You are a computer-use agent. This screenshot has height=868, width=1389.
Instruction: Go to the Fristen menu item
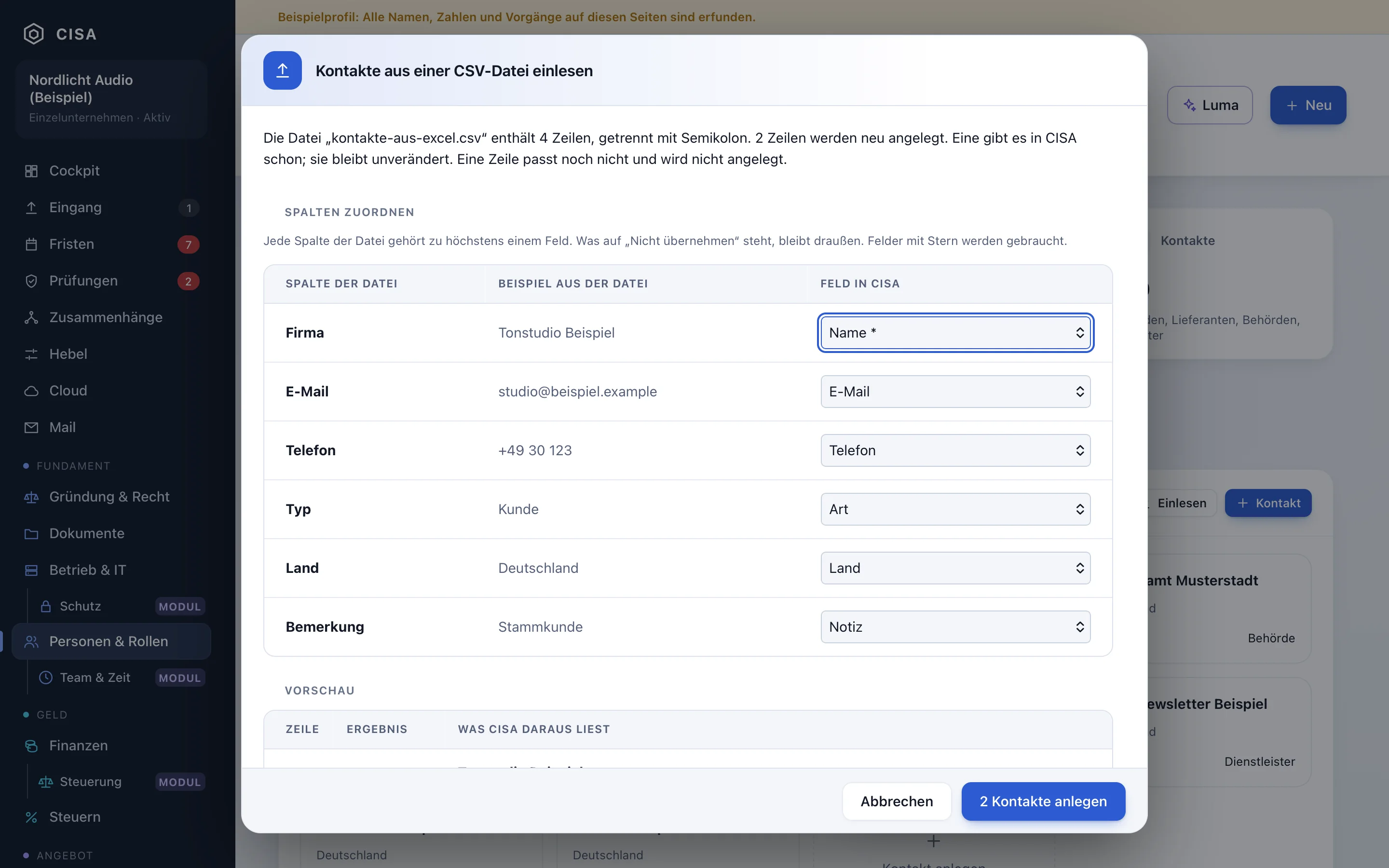click(x=111, y=244)
